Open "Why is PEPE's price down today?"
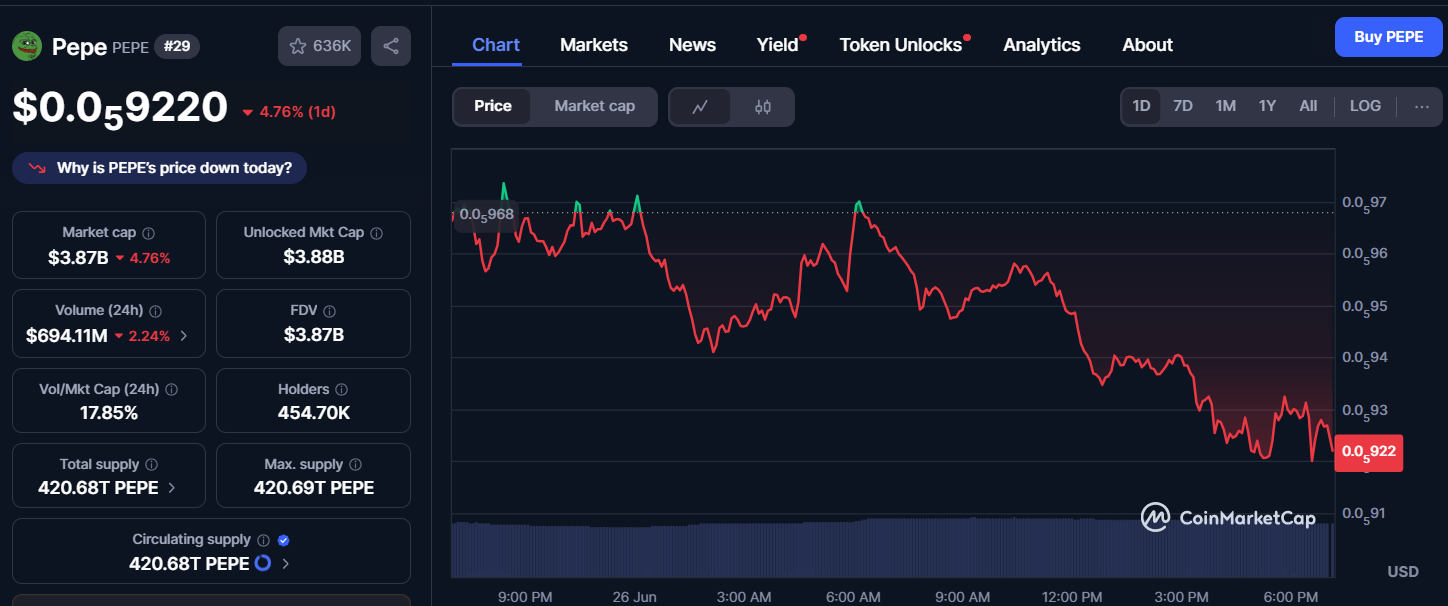Image resolution: width=1448 pixels, height=606 pixels. (x=160, y=168)
